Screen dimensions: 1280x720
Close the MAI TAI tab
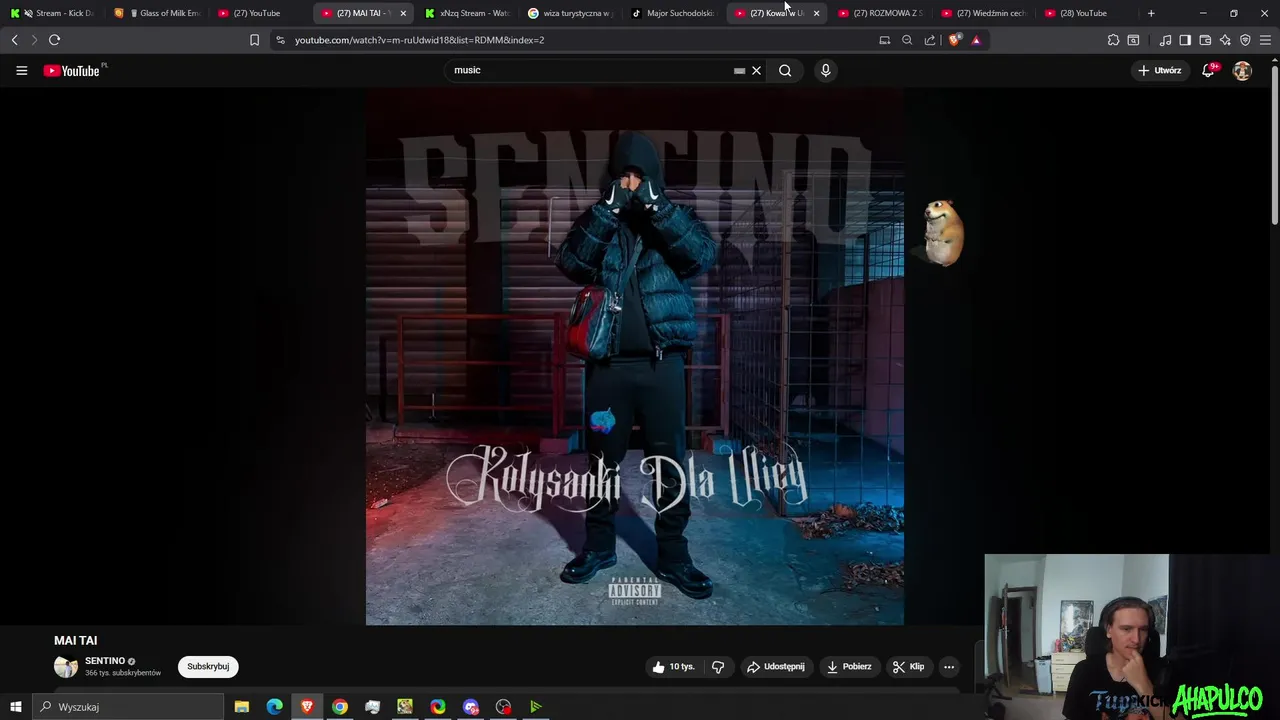[x=403, y=13]
